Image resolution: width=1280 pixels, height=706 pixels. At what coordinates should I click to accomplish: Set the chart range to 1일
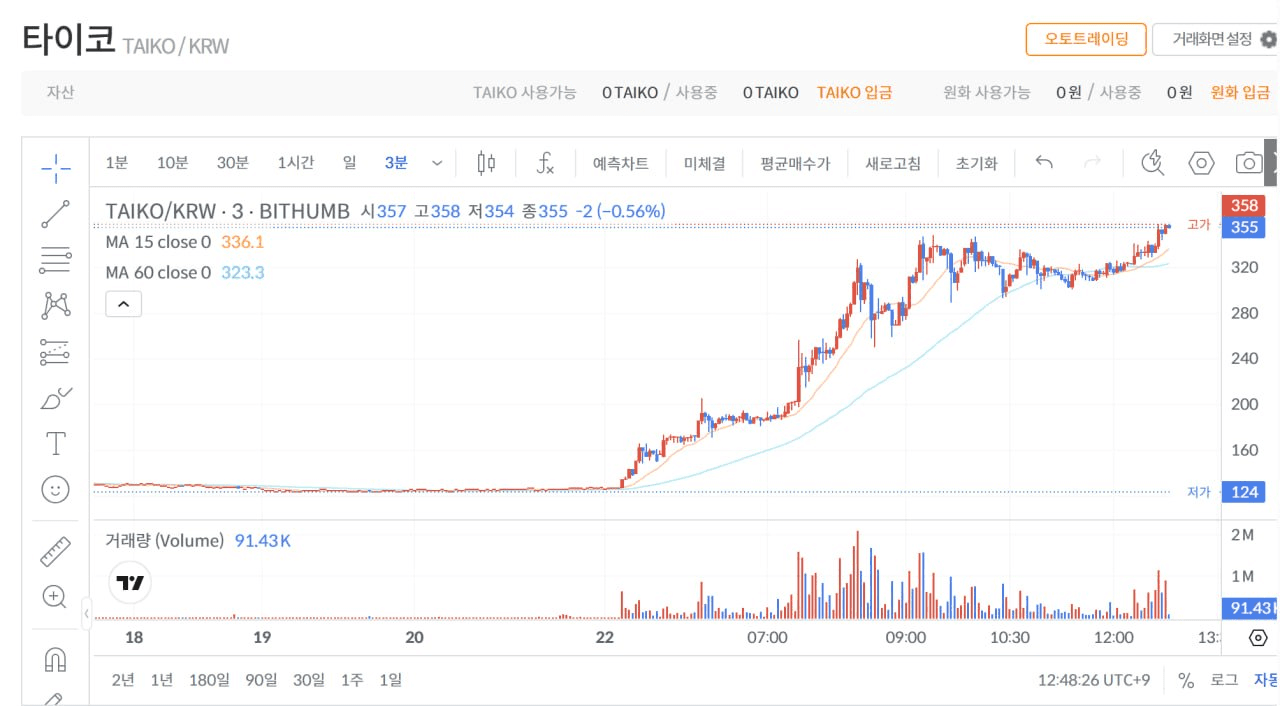(390, 680)
